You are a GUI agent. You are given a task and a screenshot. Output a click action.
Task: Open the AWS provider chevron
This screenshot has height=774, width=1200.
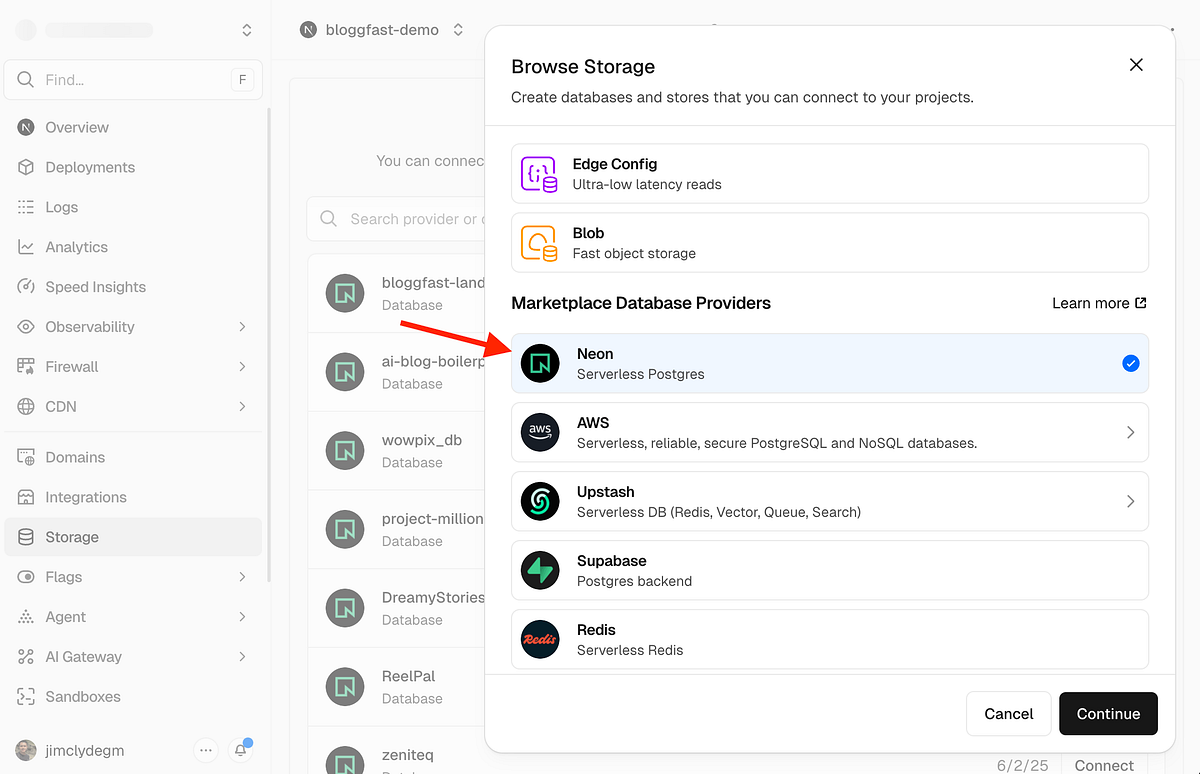[x=1130, y=433]
